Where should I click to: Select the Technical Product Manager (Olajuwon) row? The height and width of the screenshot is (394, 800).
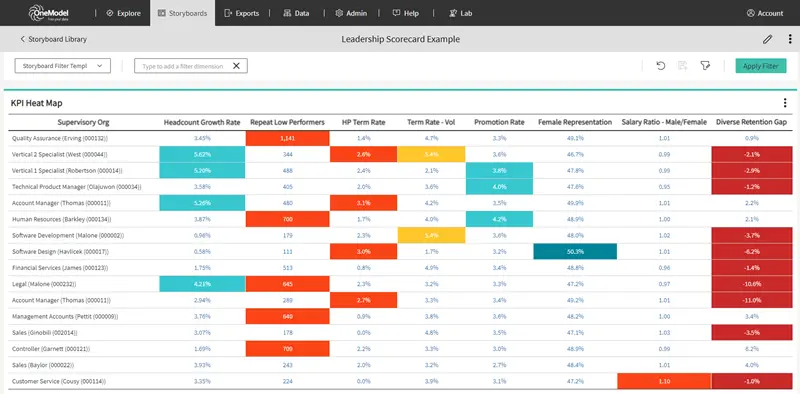(x=77, y=187)
